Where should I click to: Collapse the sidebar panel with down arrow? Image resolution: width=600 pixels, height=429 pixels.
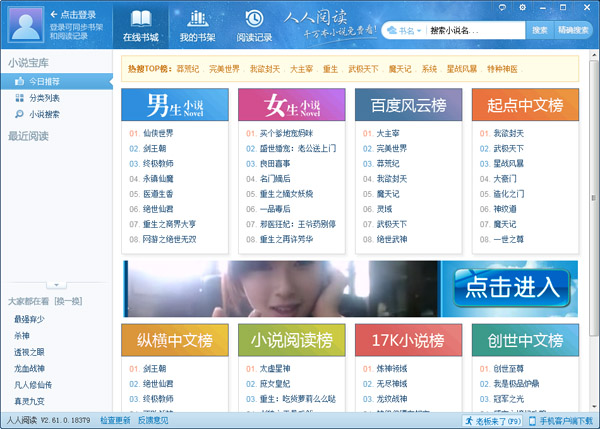(x=57, y=285)
